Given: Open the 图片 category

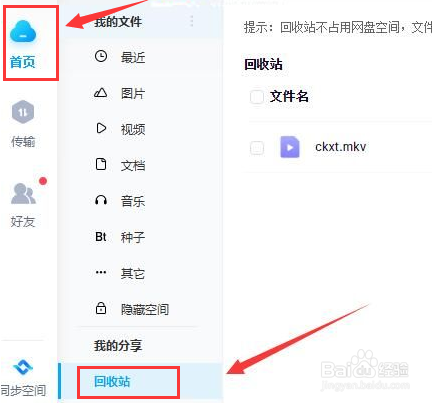Looking at the screenshot, I should coord(133,93).
